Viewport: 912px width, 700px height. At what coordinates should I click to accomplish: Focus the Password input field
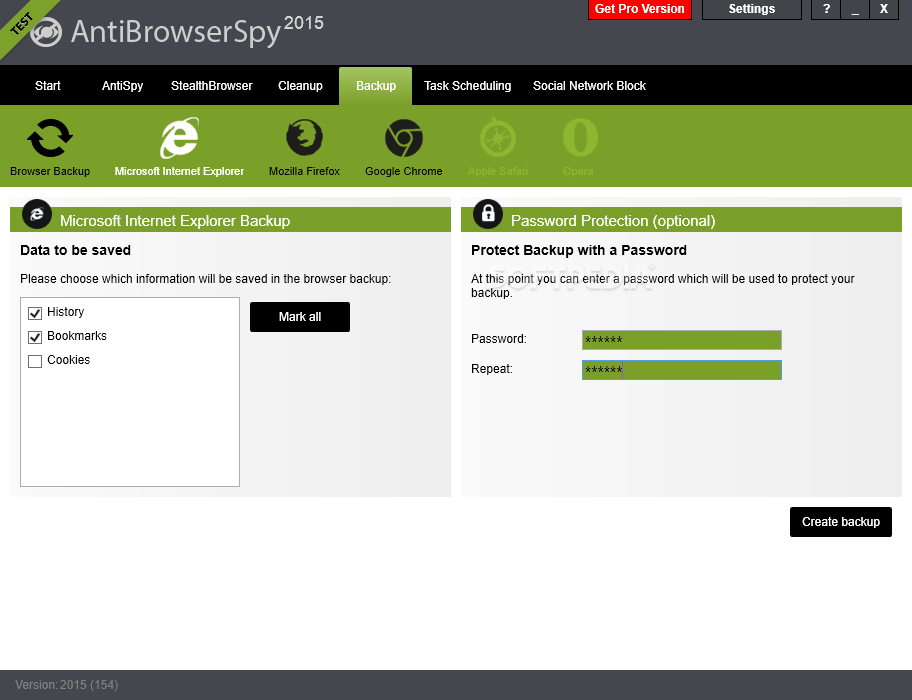coord(682,340)
